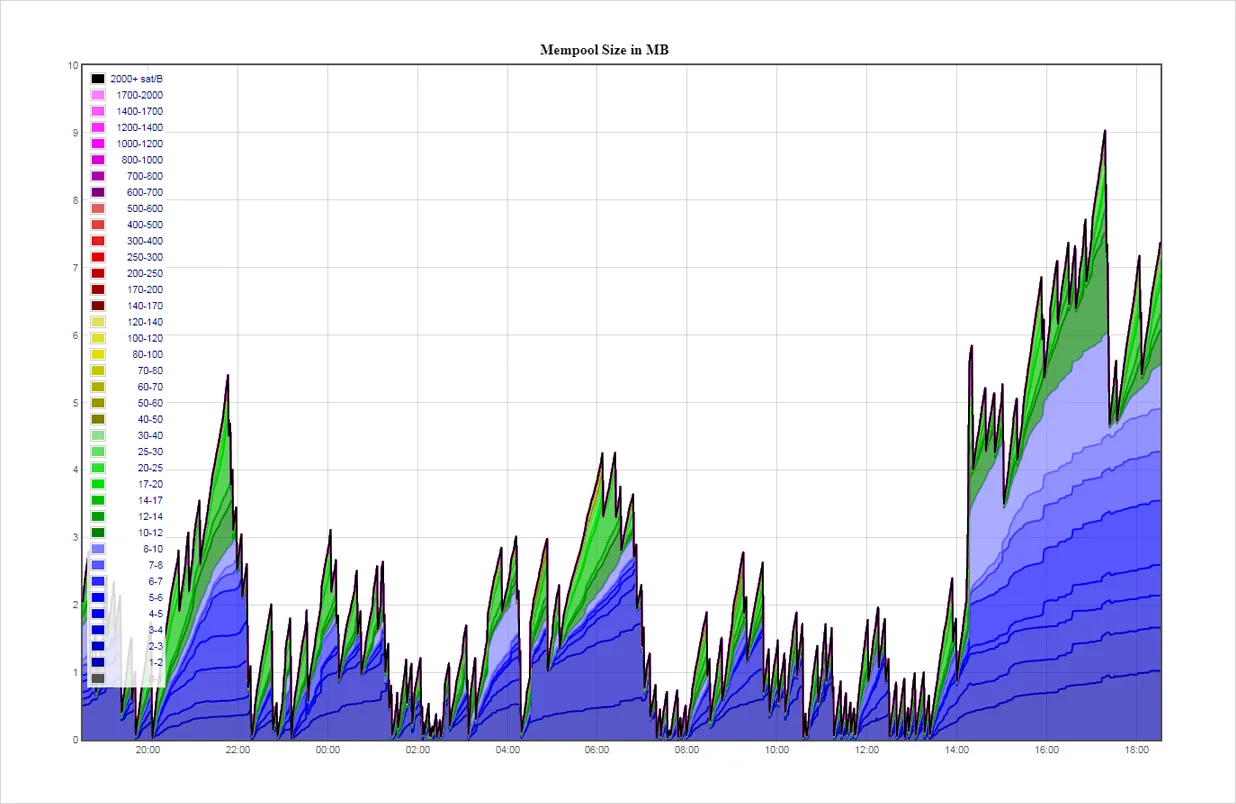Screen dimensions: 1236x804
Task: Select the 16:00 time axis label
Action: coord(1047,750)
